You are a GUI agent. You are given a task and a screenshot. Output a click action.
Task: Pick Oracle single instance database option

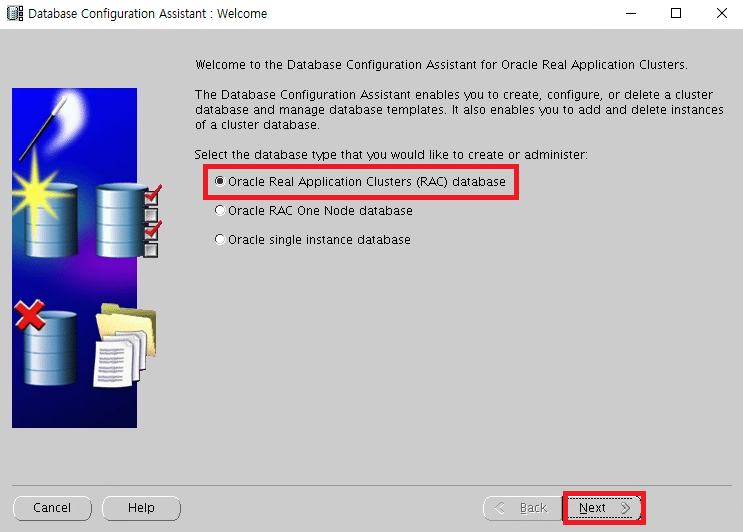click(x=312, y=240)
